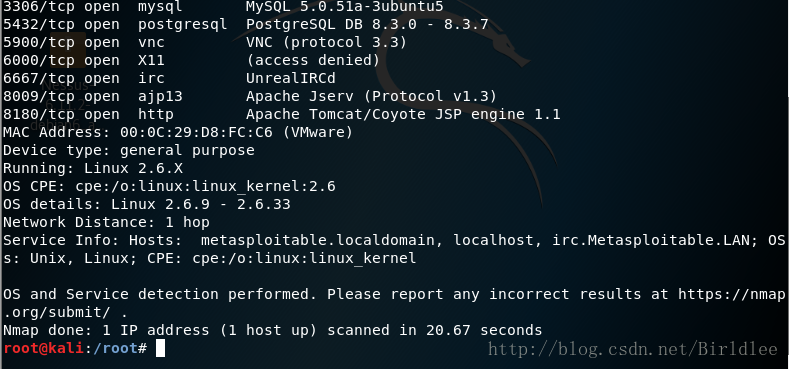This screenshot has width=789, height=369.
Task: Select the Network Distance: 1 hop line
Action: tap(106, 223)
